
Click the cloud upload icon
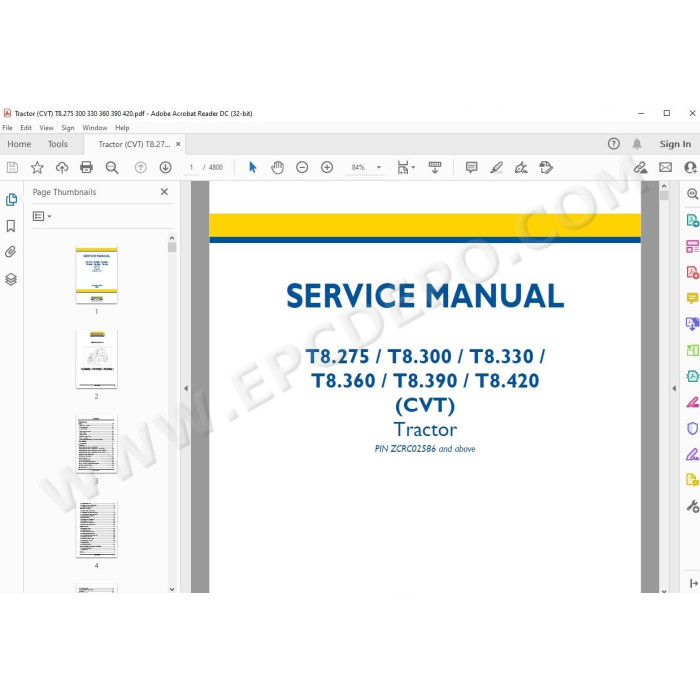coord(62,167)
